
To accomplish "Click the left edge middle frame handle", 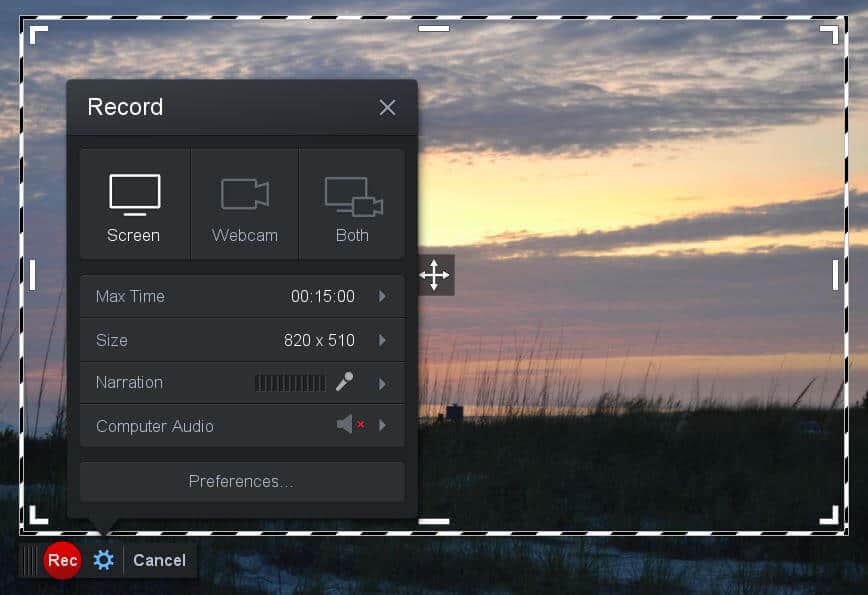I will (x=33, y=275).
